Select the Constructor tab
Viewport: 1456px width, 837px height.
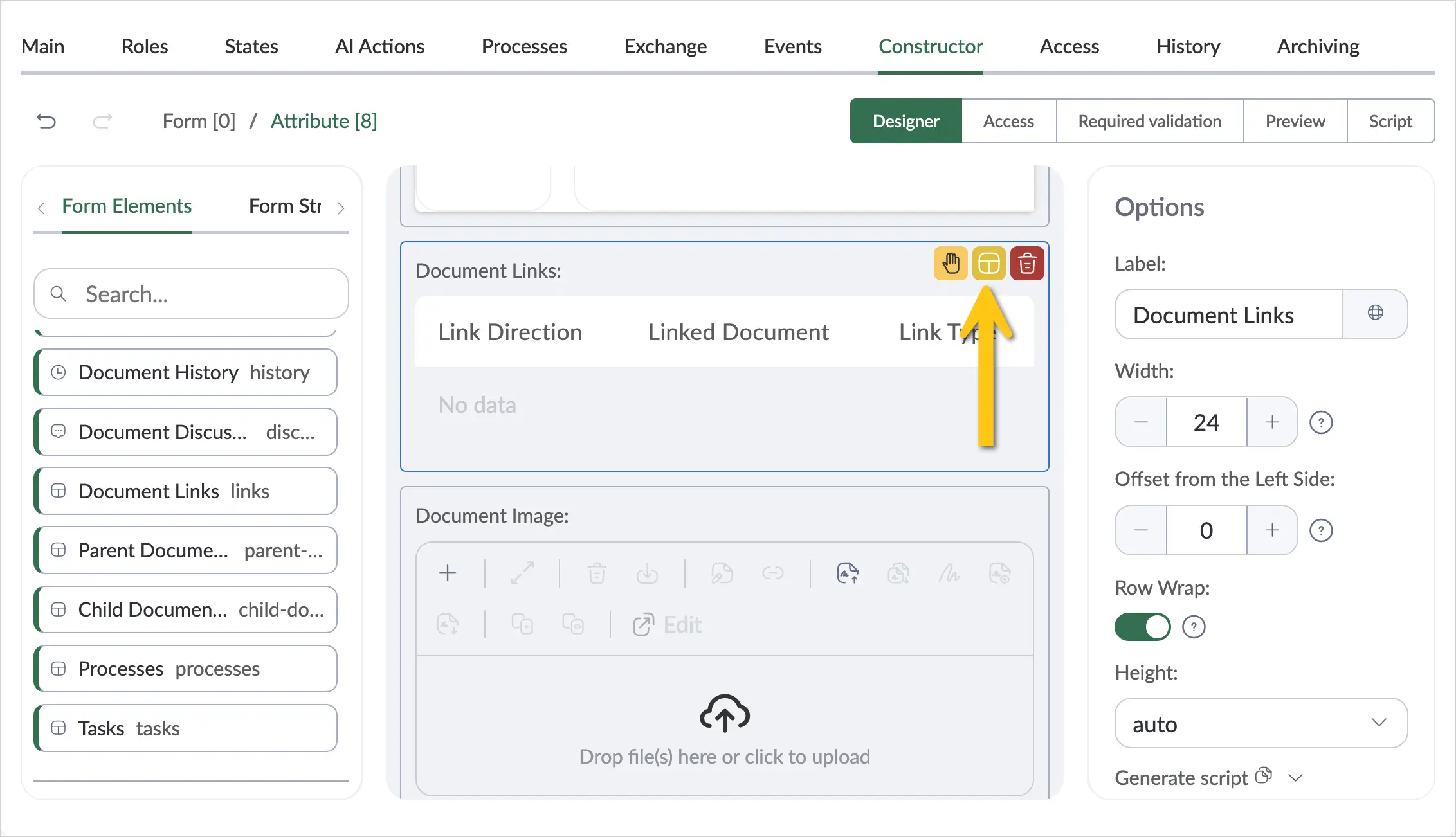931,46
